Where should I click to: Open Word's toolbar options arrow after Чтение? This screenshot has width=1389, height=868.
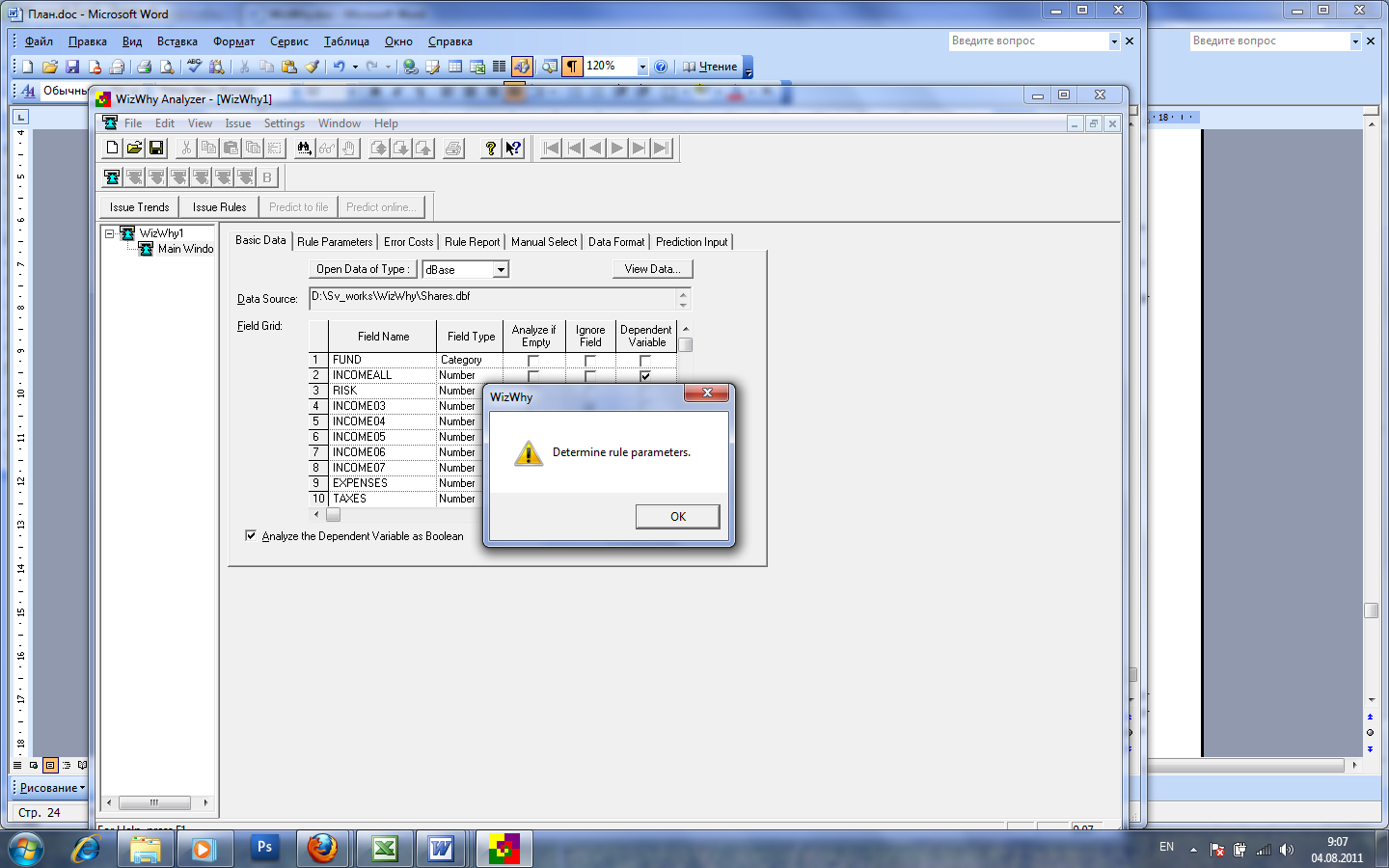(x=748, y=68)
